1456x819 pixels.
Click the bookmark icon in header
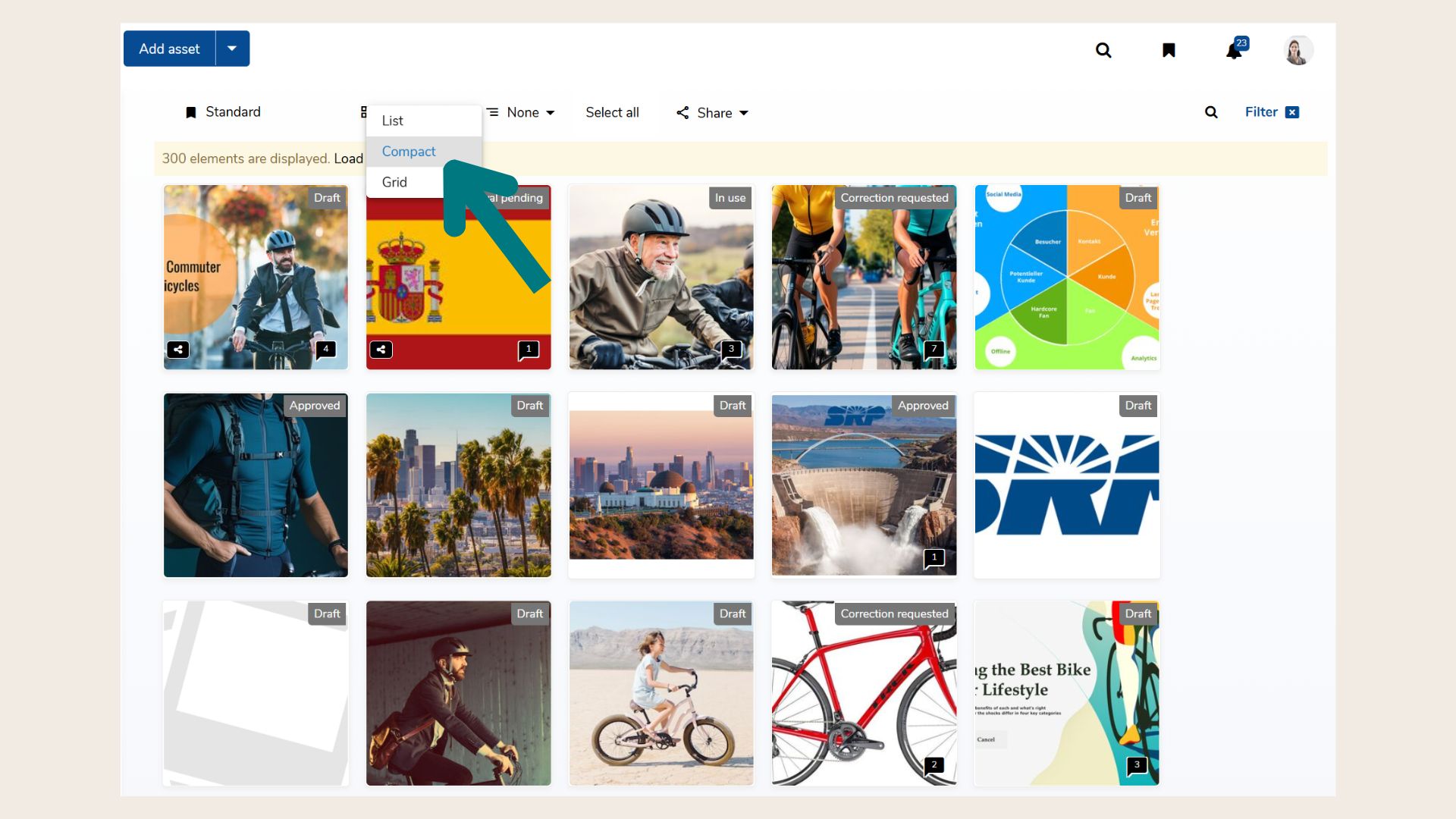pyautogui.click(x=1169, y=50)
